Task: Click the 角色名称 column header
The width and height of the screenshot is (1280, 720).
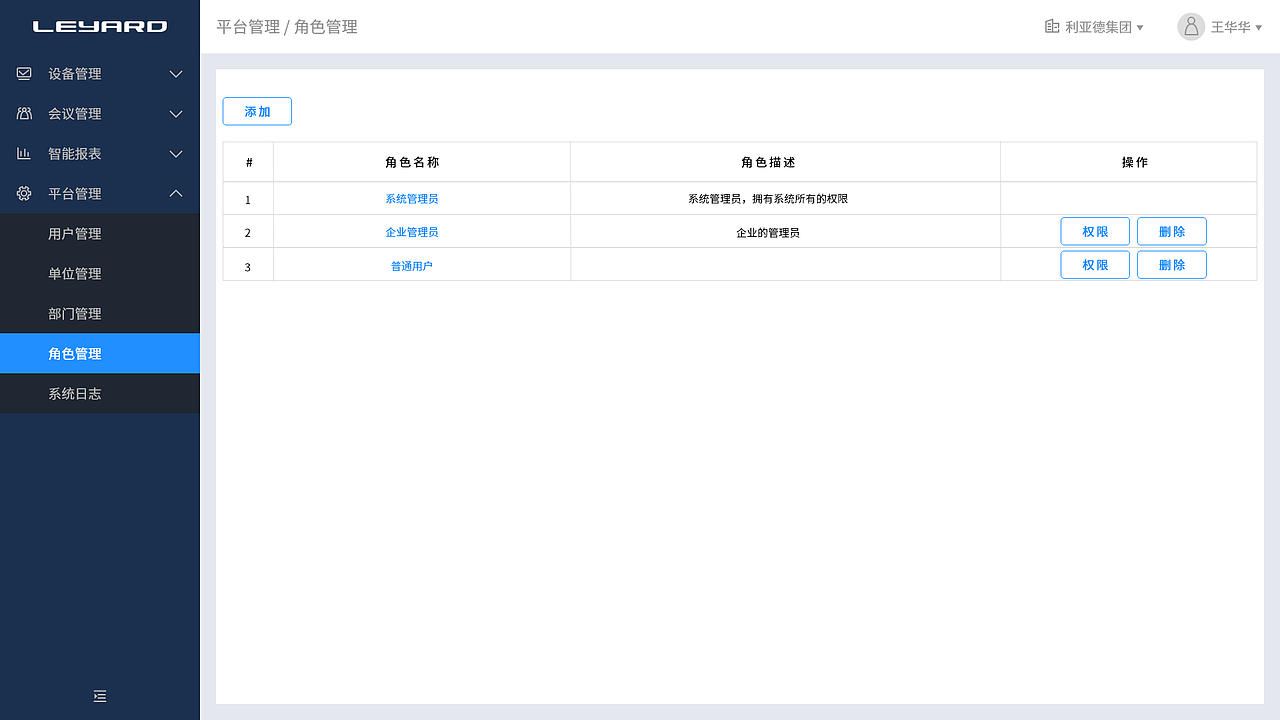Action: (x=410, y=161)
